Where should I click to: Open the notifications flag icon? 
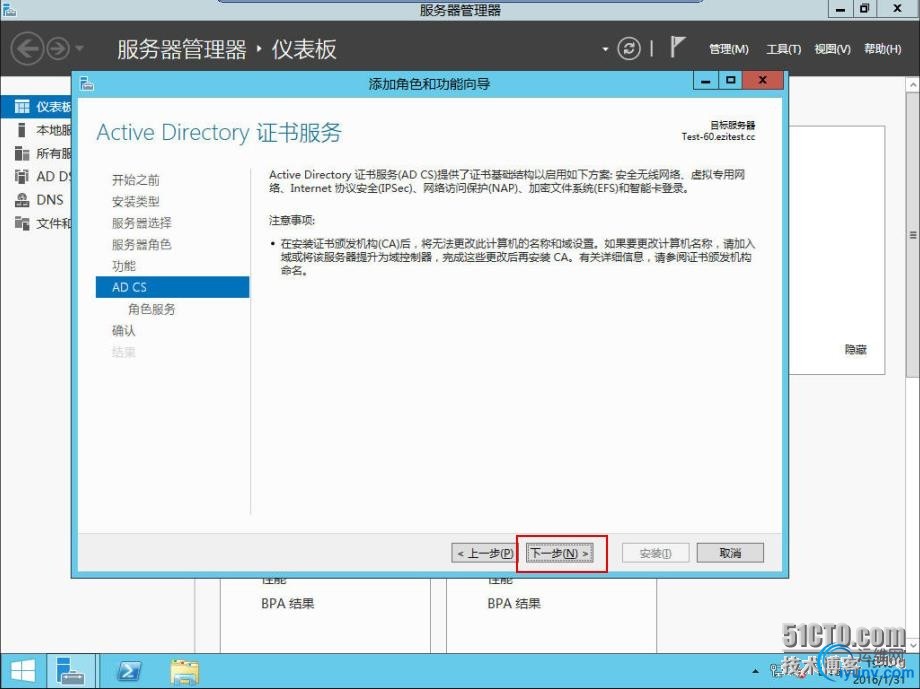(677, 47)
